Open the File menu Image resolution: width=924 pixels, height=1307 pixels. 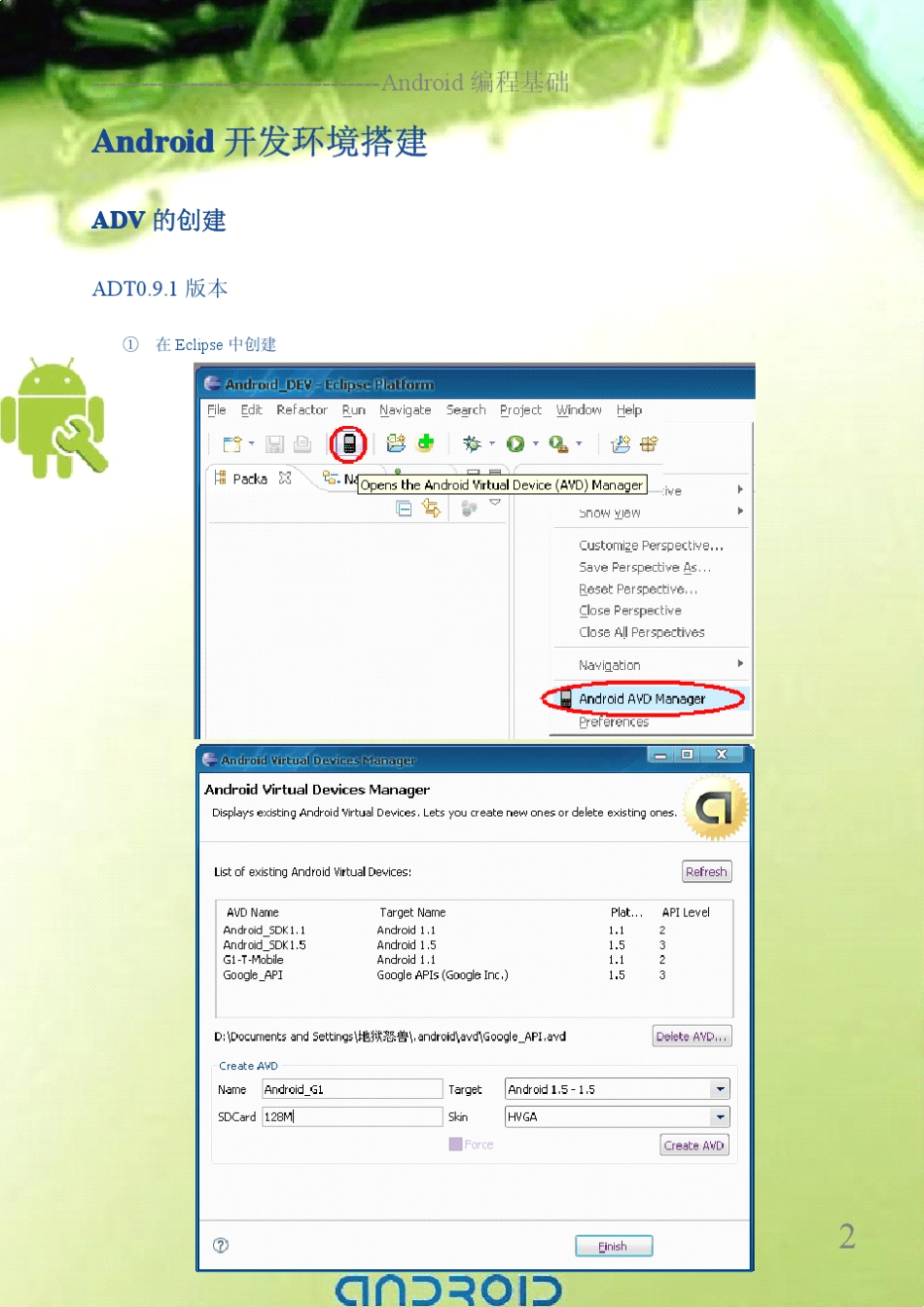tap(217, 410)
